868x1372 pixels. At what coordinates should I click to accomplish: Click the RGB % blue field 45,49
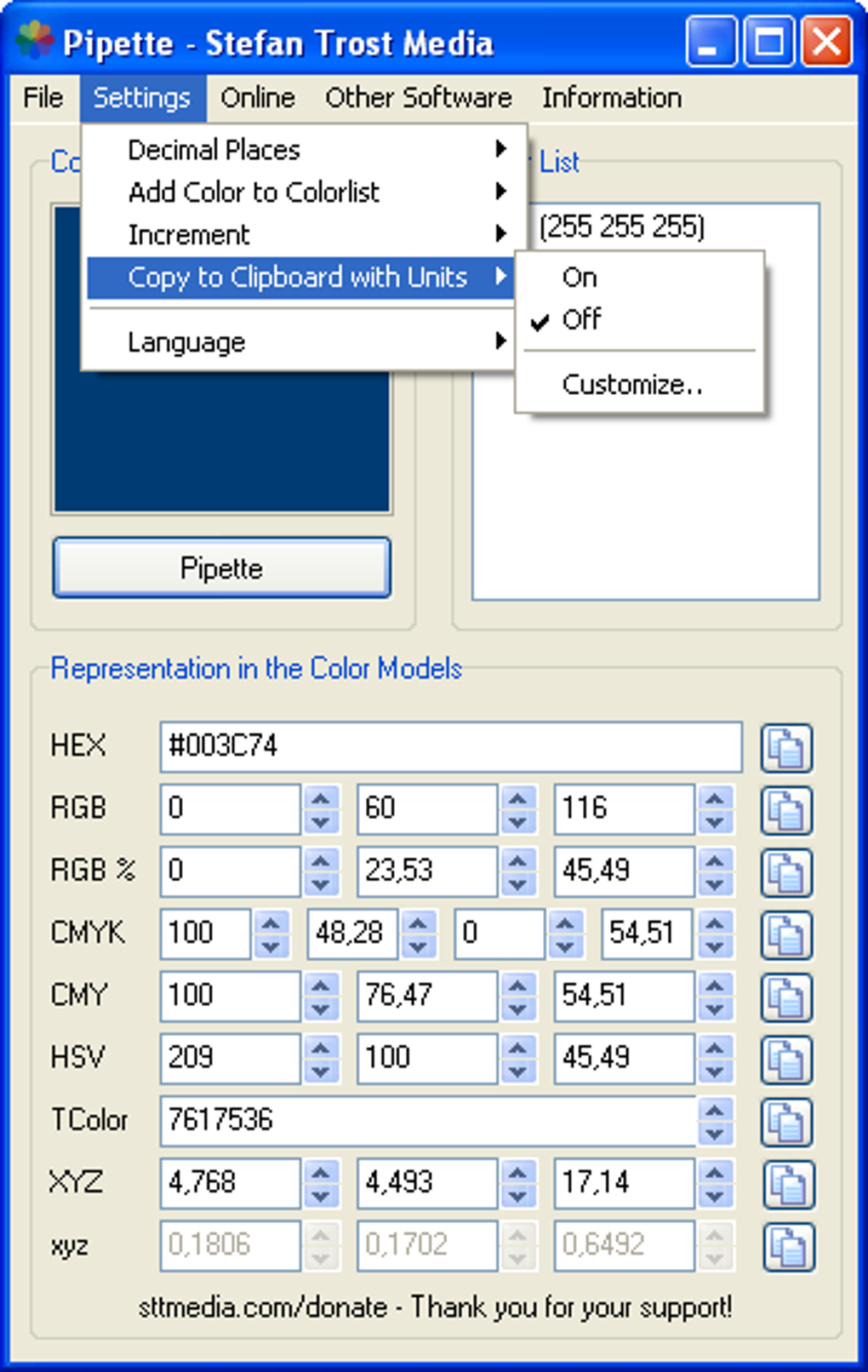(x=625, y=871)
